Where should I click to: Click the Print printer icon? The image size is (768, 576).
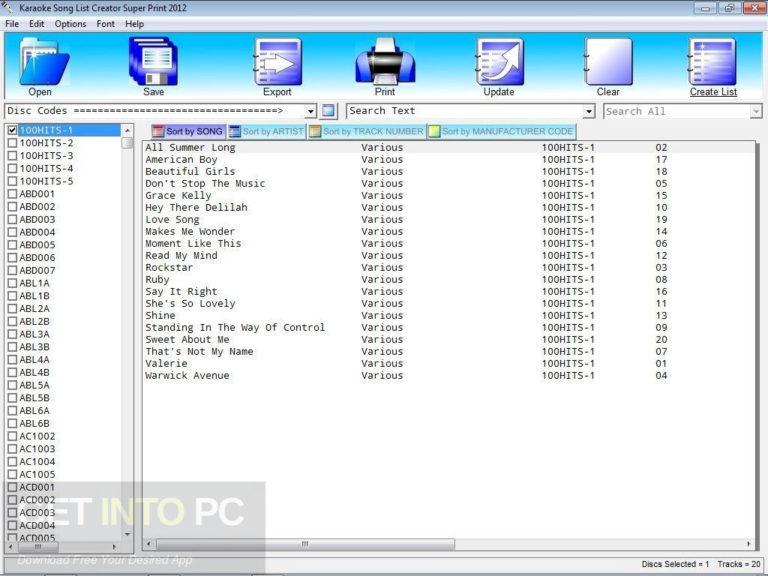coord(385,61)
